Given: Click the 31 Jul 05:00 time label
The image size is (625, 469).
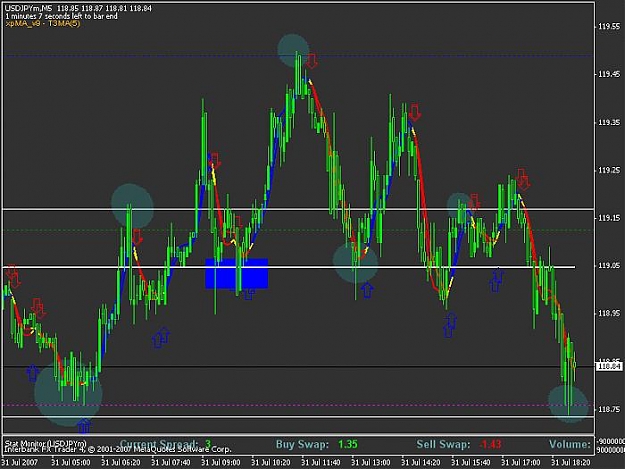Looking at the screenshot, I should click(x=71, y=463).
